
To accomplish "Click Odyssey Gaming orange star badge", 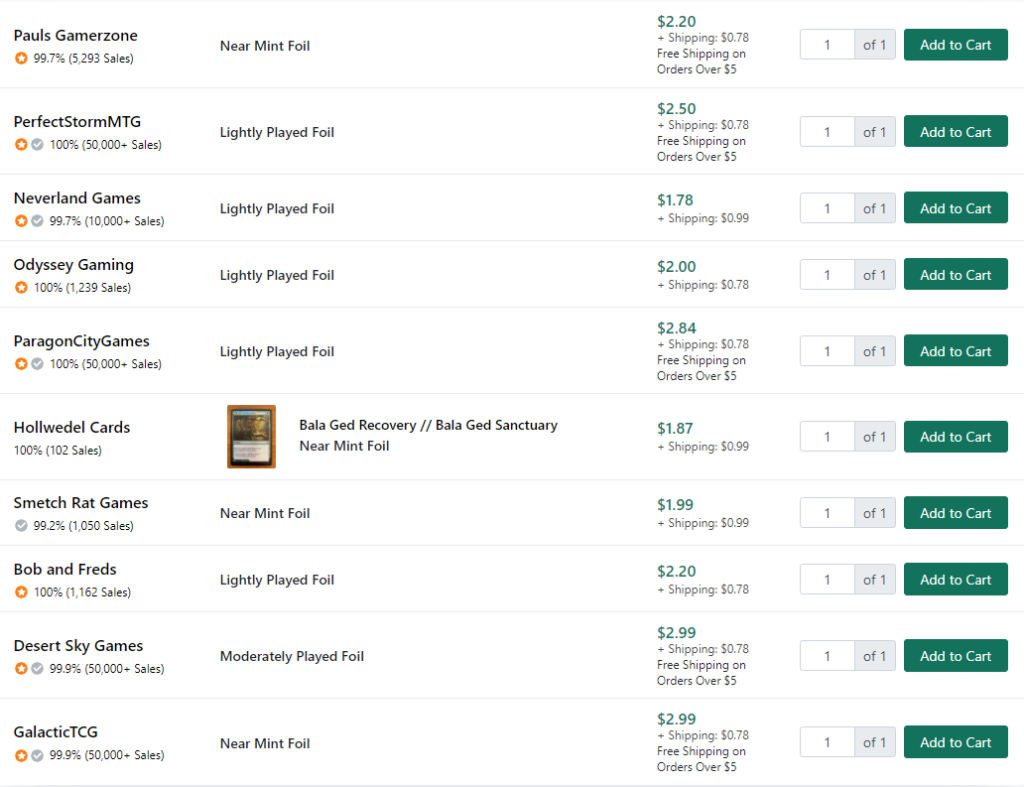I will tap(22, 287).
